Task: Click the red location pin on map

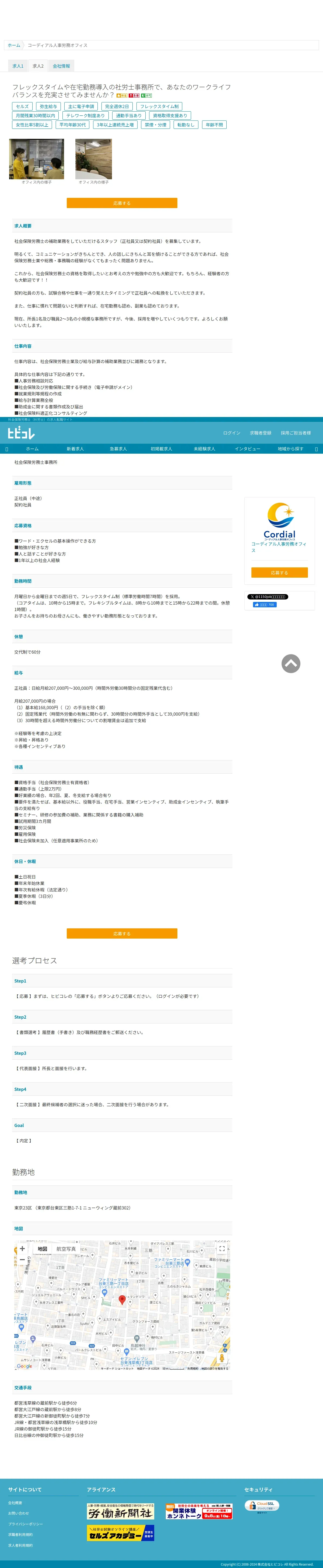Action: 122,1300
